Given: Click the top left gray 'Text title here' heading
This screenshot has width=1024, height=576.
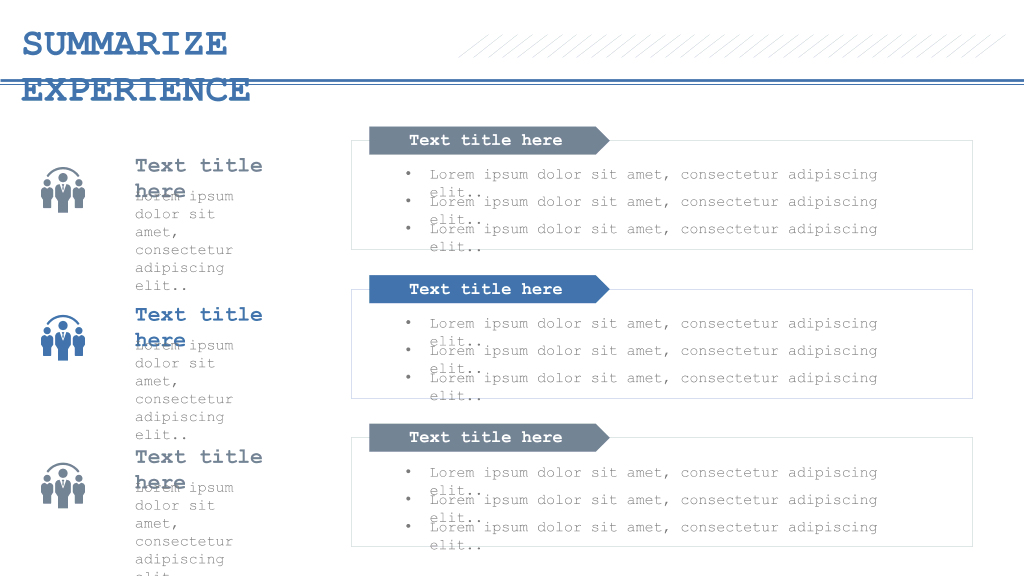Looking at the screenshot, I should pyautogui.click(x=199, y=178).
